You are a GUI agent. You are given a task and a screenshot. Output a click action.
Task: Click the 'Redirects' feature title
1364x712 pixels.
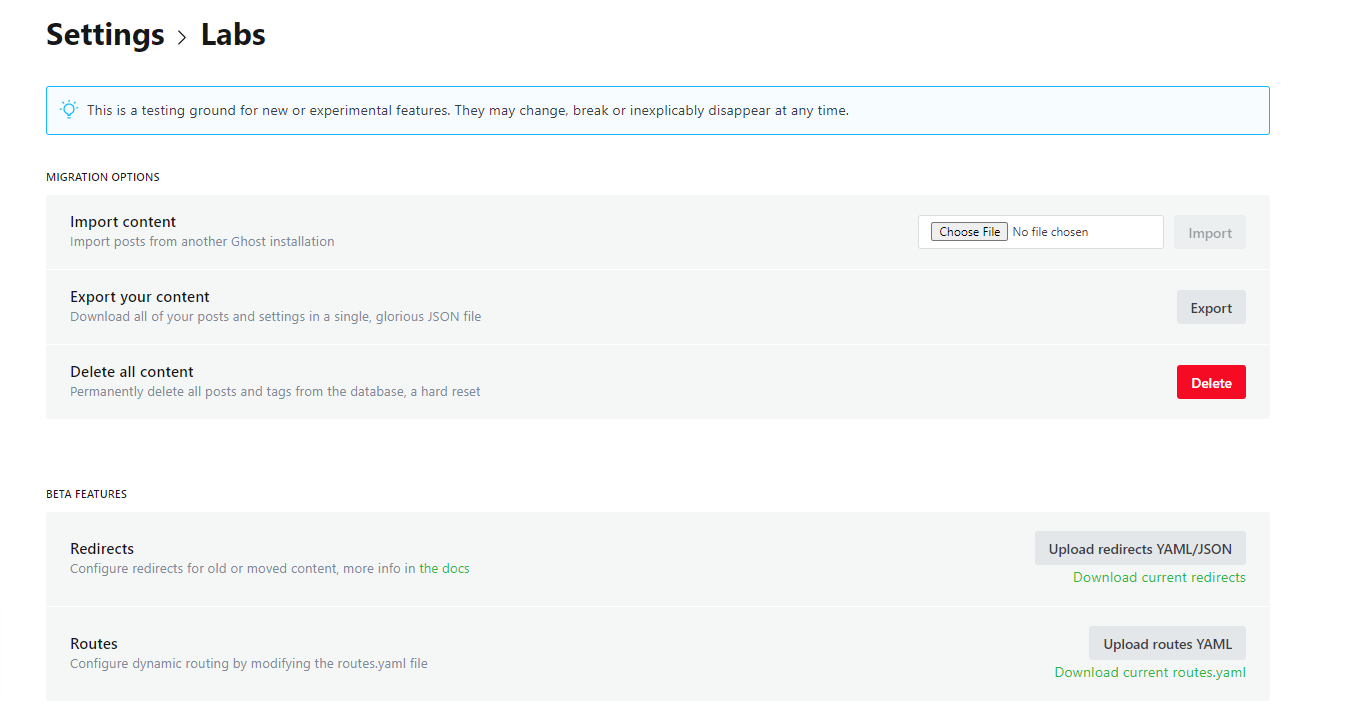(x=102, y=549)
